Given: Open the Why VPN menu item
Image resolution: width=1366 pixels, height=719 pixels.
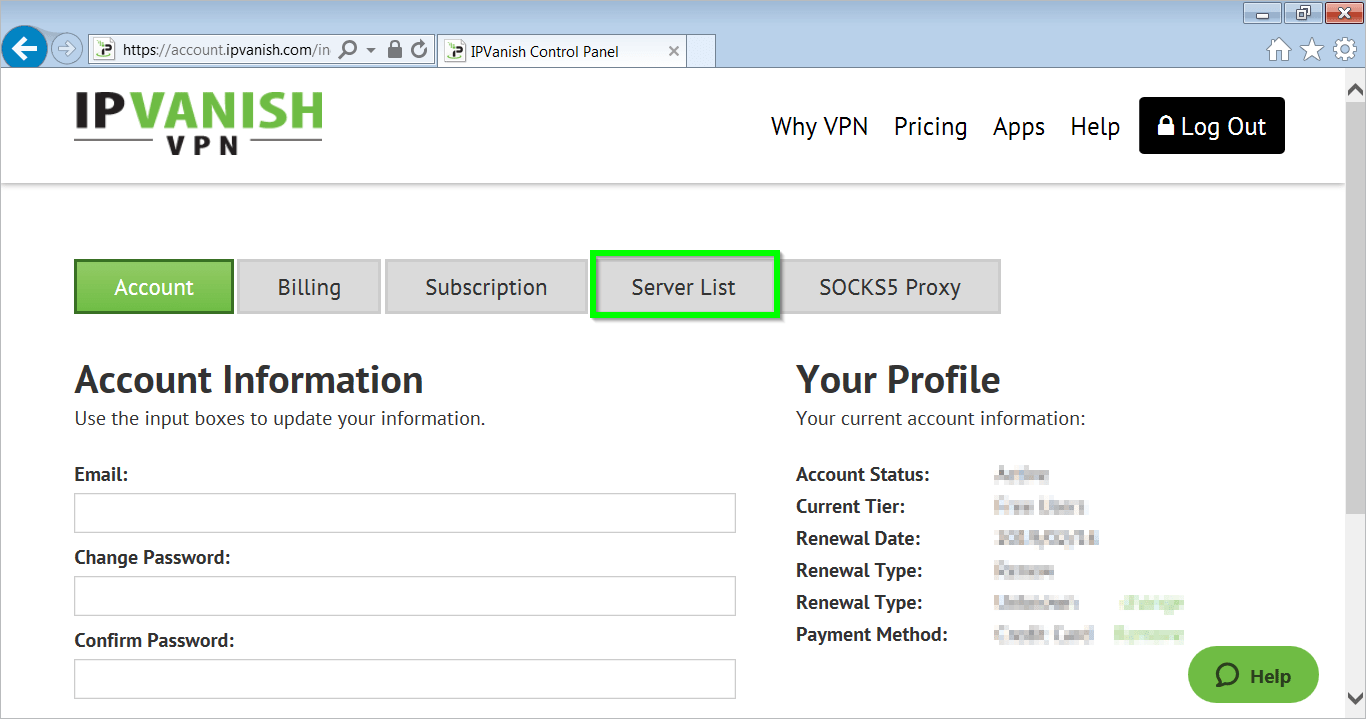Looking at the screenshot, I should pos(819,127).
